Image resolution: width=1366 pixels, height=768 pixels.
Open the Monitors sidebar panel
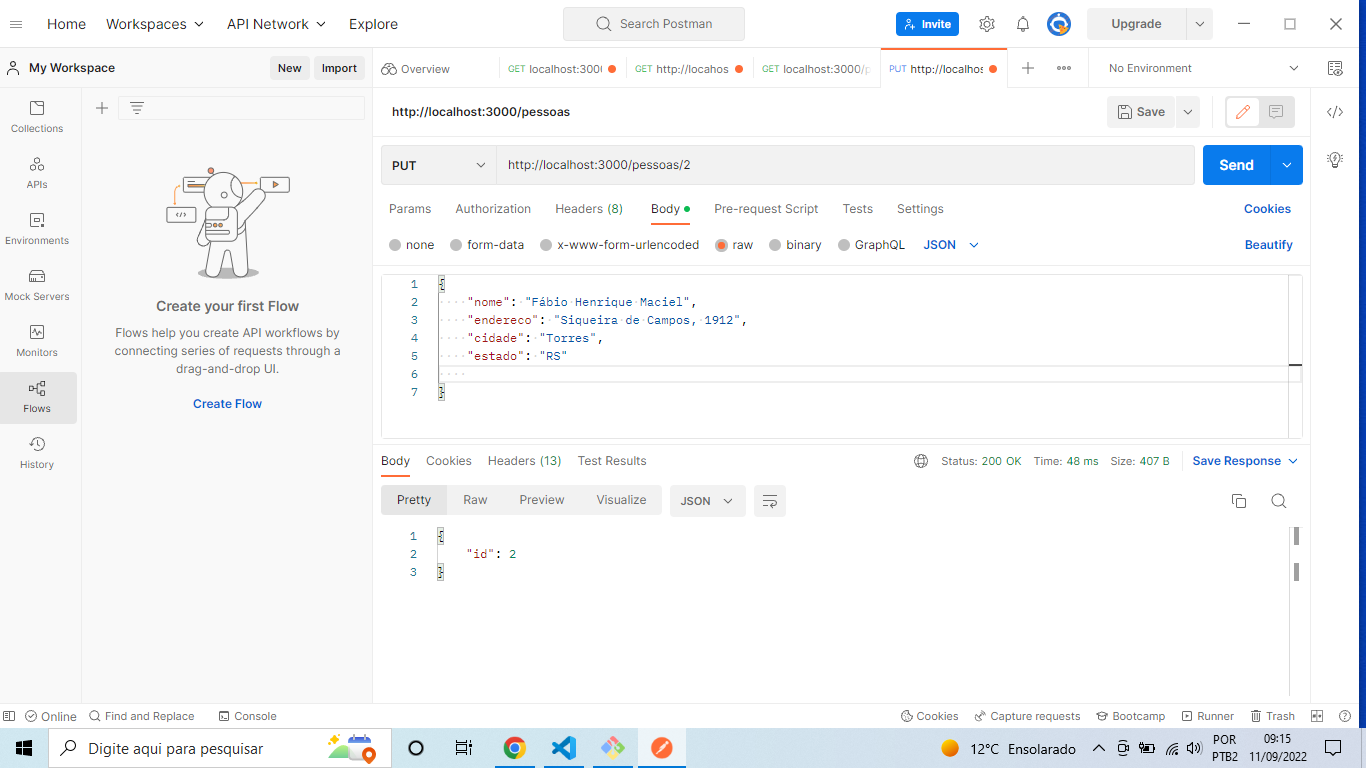[x=37, y=340]
